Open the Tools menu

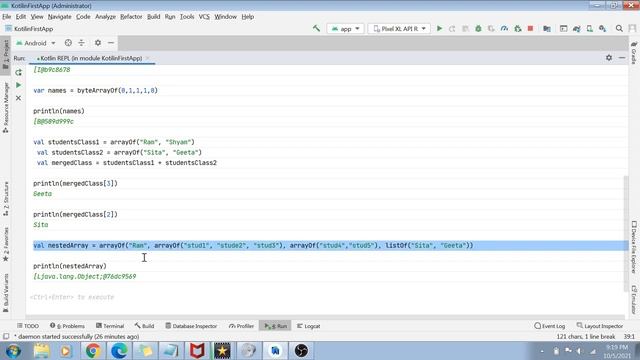click(187, 17)
